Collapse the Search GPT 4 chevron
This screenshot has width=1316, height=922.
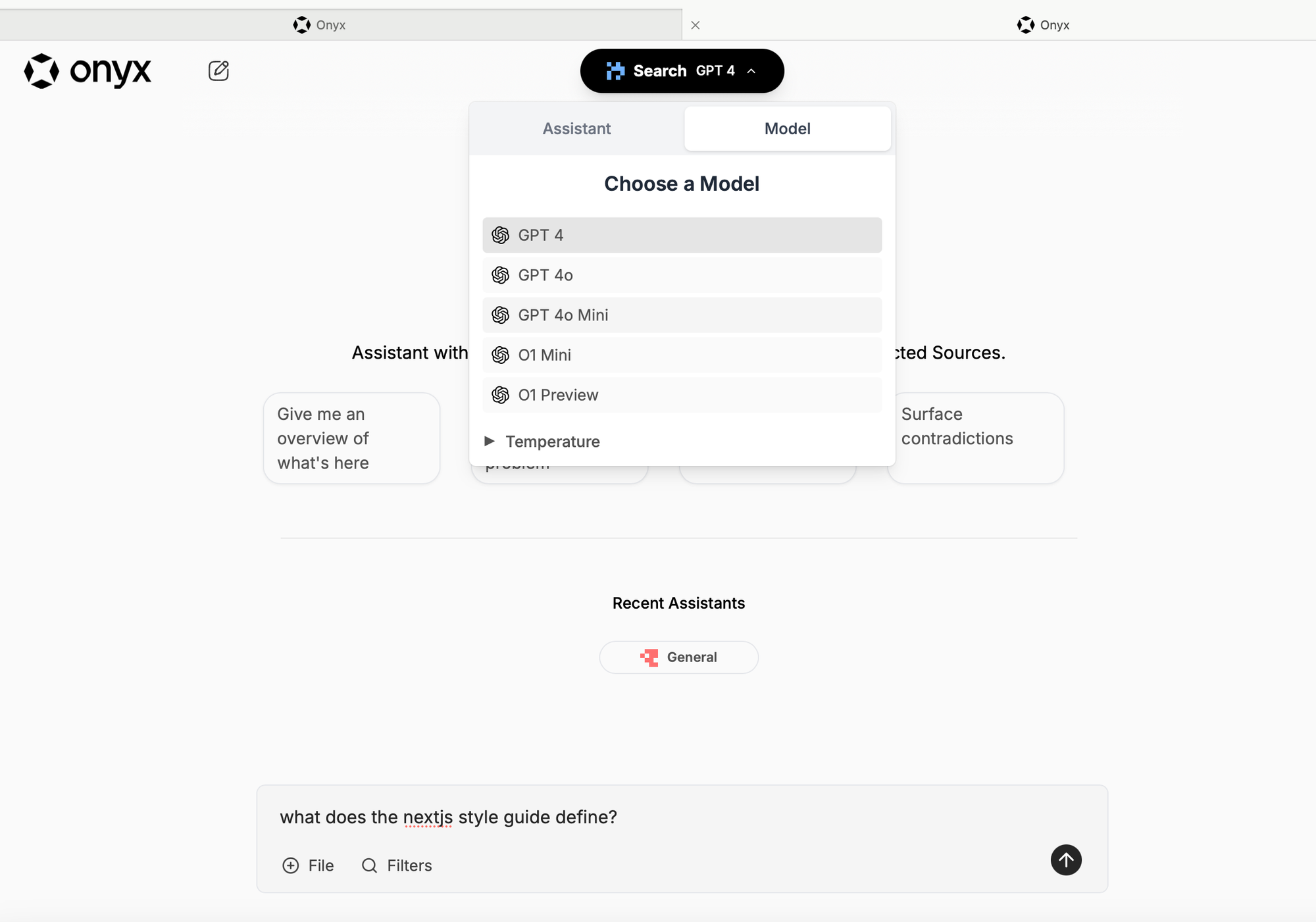pos(751,71)
